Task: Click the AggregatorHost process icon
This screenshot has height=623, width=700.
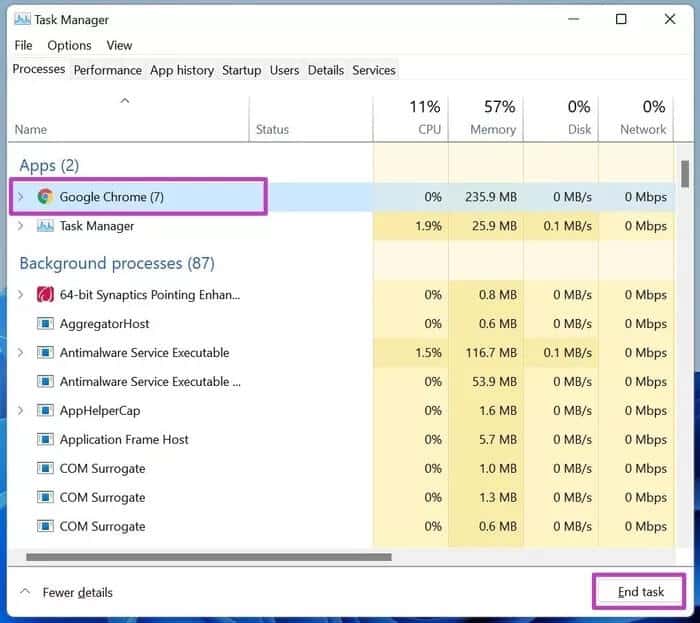Action: click(x=45, y=324)
